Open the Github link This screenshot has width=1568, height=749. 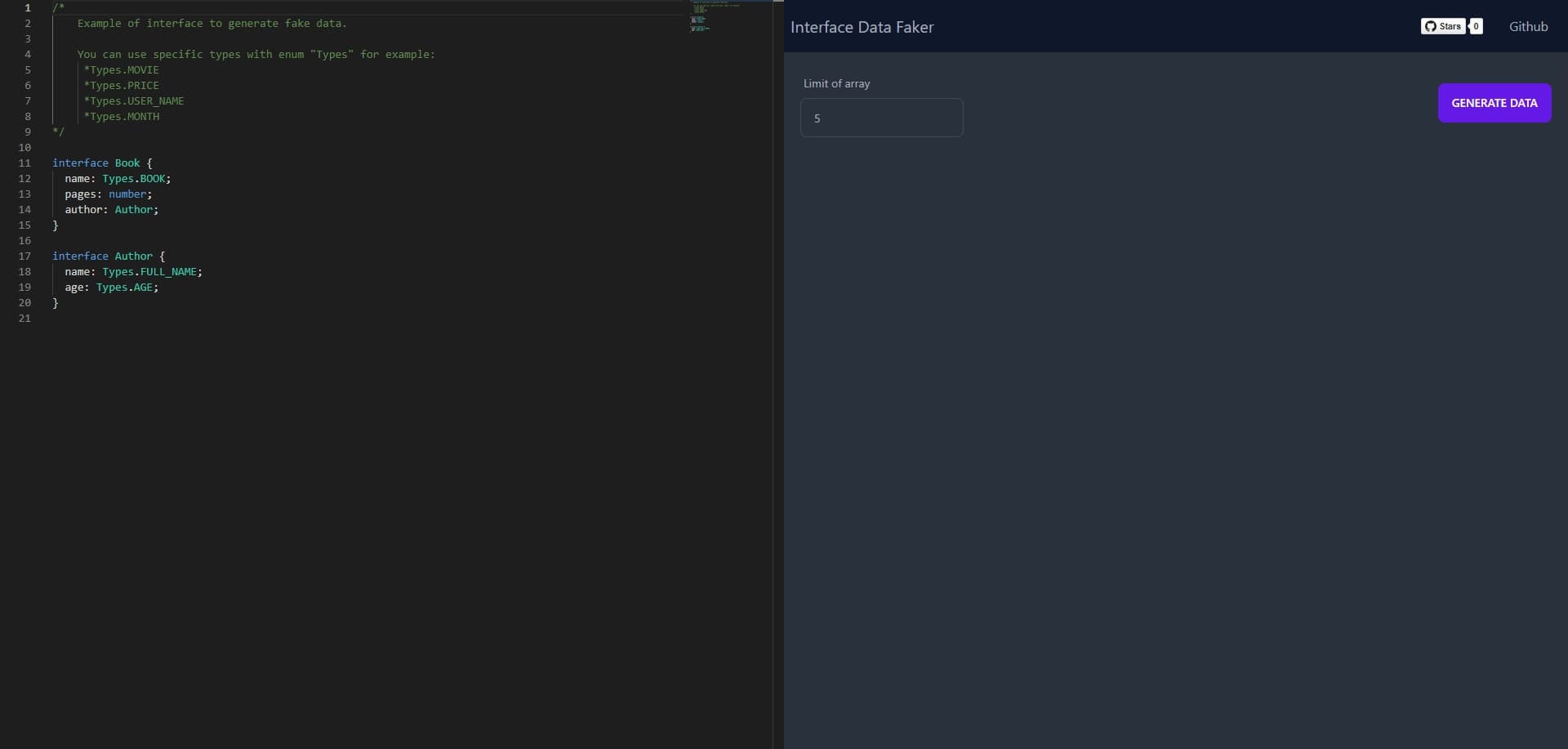pyautogui.click(x=1528, y=26)
